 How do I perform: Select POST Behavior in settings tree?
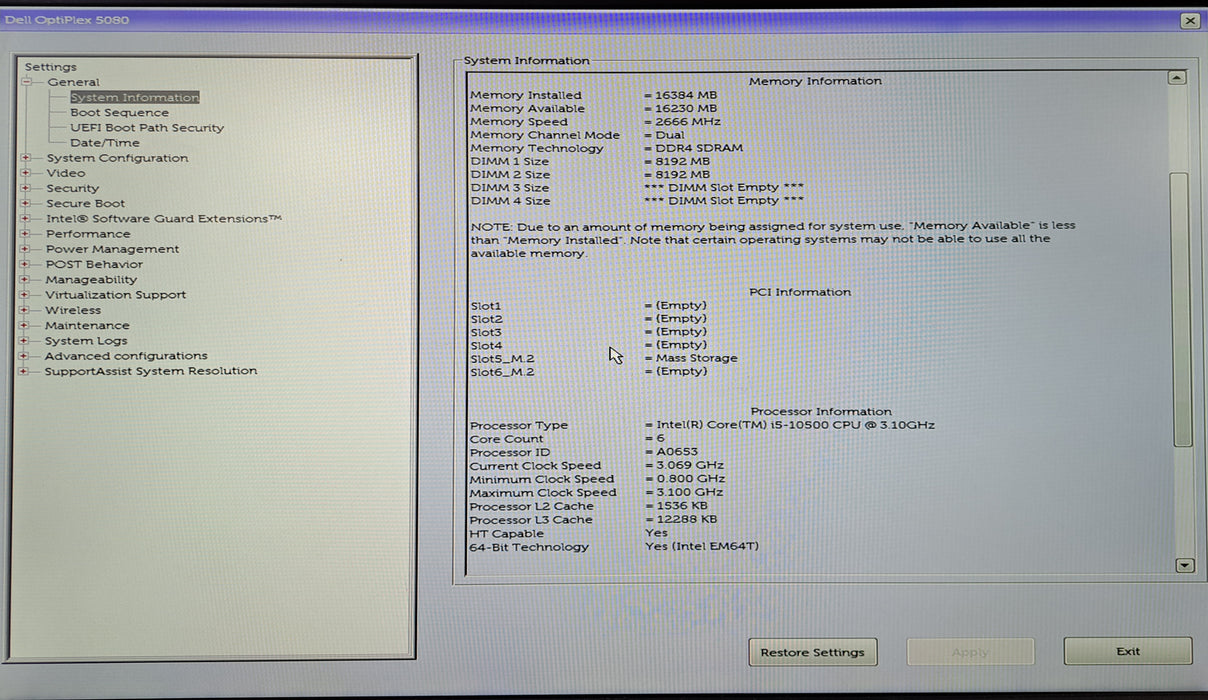click(94, 264)
